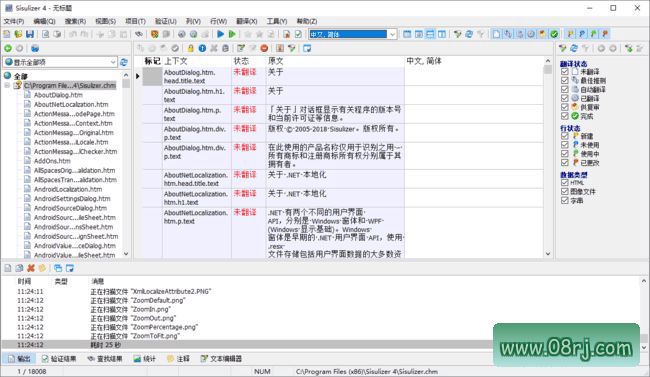Toggle the HTML data type checkbox
Image resolution: width=650 pixels, height=377 pixels.
(565, 182)
